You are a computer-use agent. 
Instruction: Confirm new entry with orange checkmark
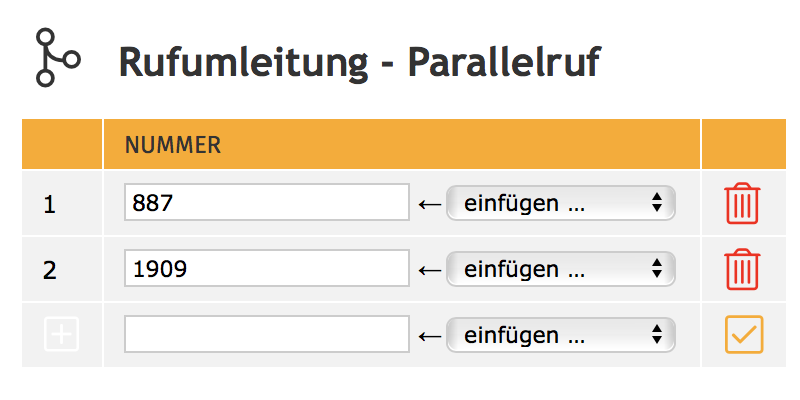[743, 335]
